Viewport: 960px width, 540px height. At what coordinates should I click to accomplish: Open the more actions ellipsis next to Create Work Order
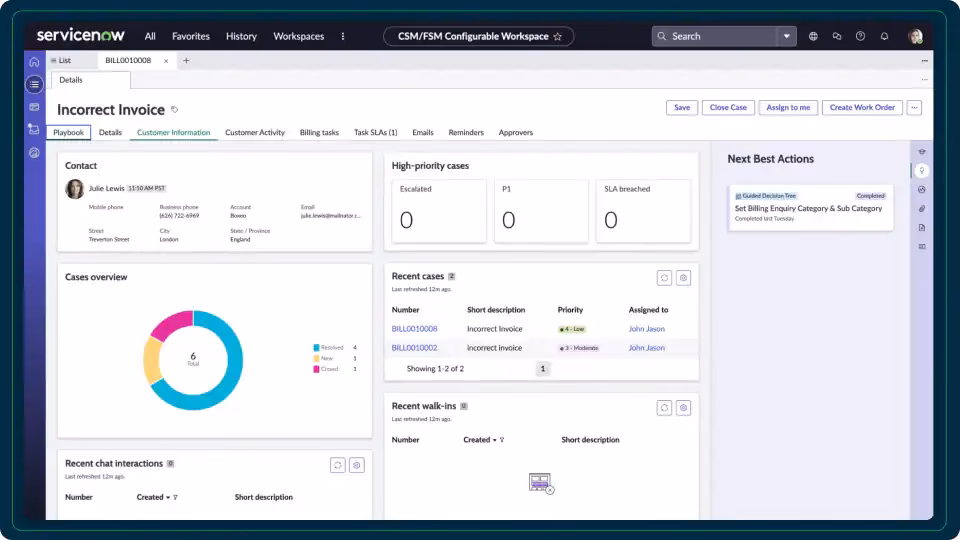coord(914,108)
